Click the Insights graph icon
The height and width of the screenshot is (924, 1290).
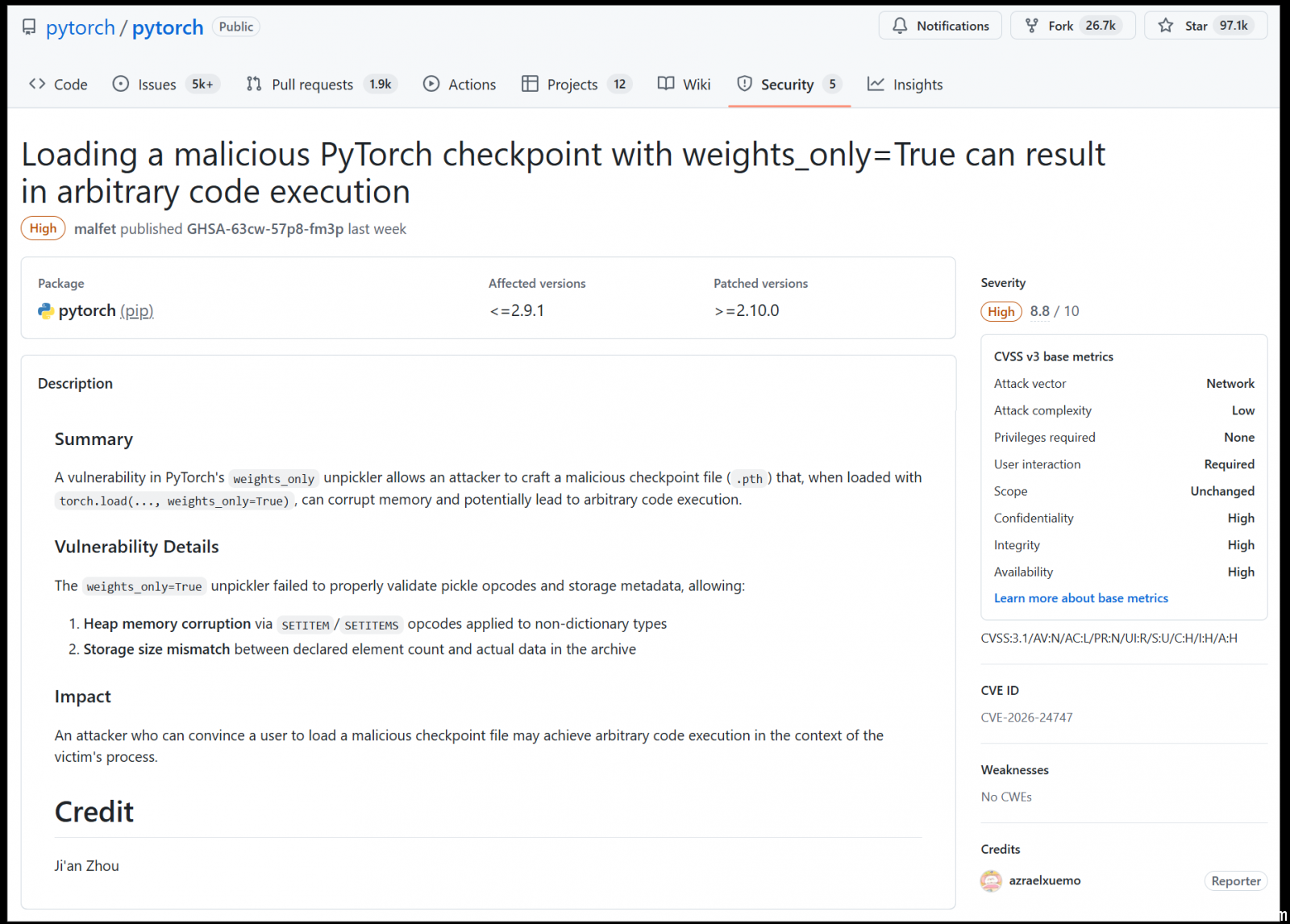pyautogui.click(x=876, y=84)
